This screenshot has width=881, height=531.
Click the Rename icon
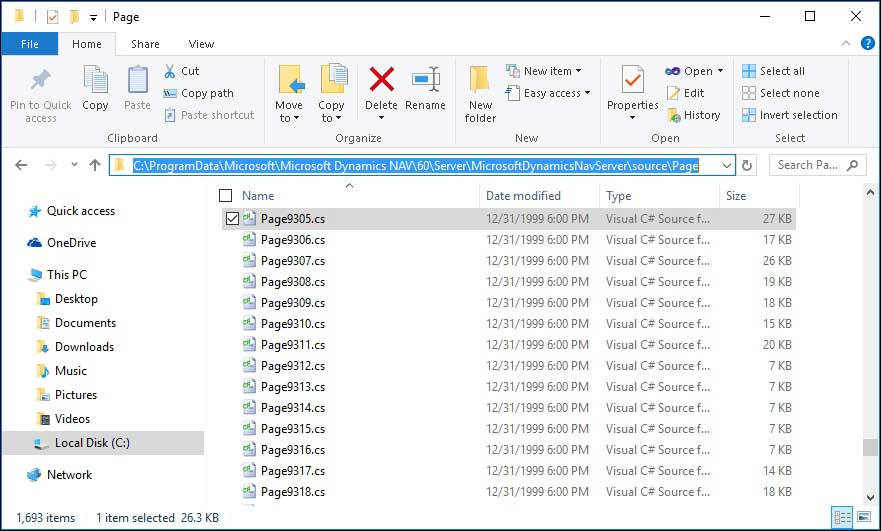[x=425, y=79]
